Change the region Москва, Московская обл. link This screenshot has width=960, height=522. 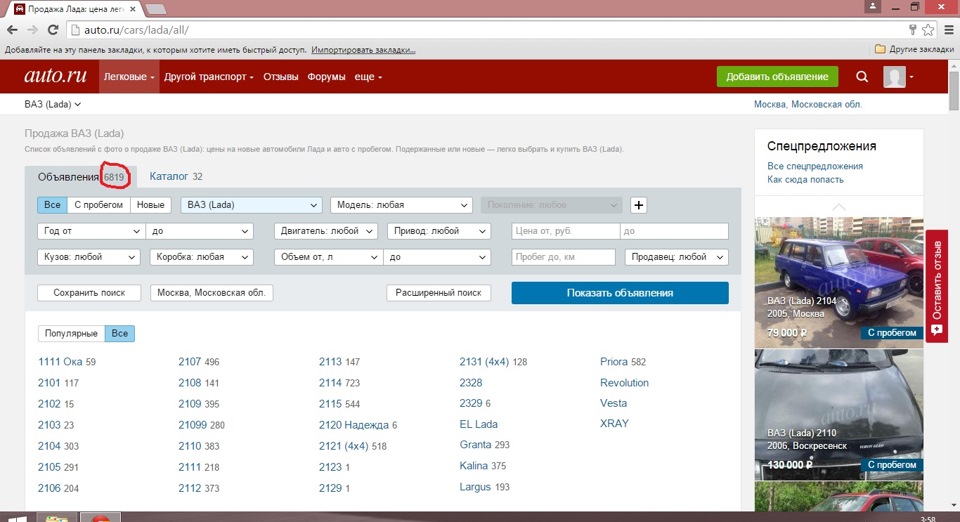pyautogui.click(x=808, y=104)
